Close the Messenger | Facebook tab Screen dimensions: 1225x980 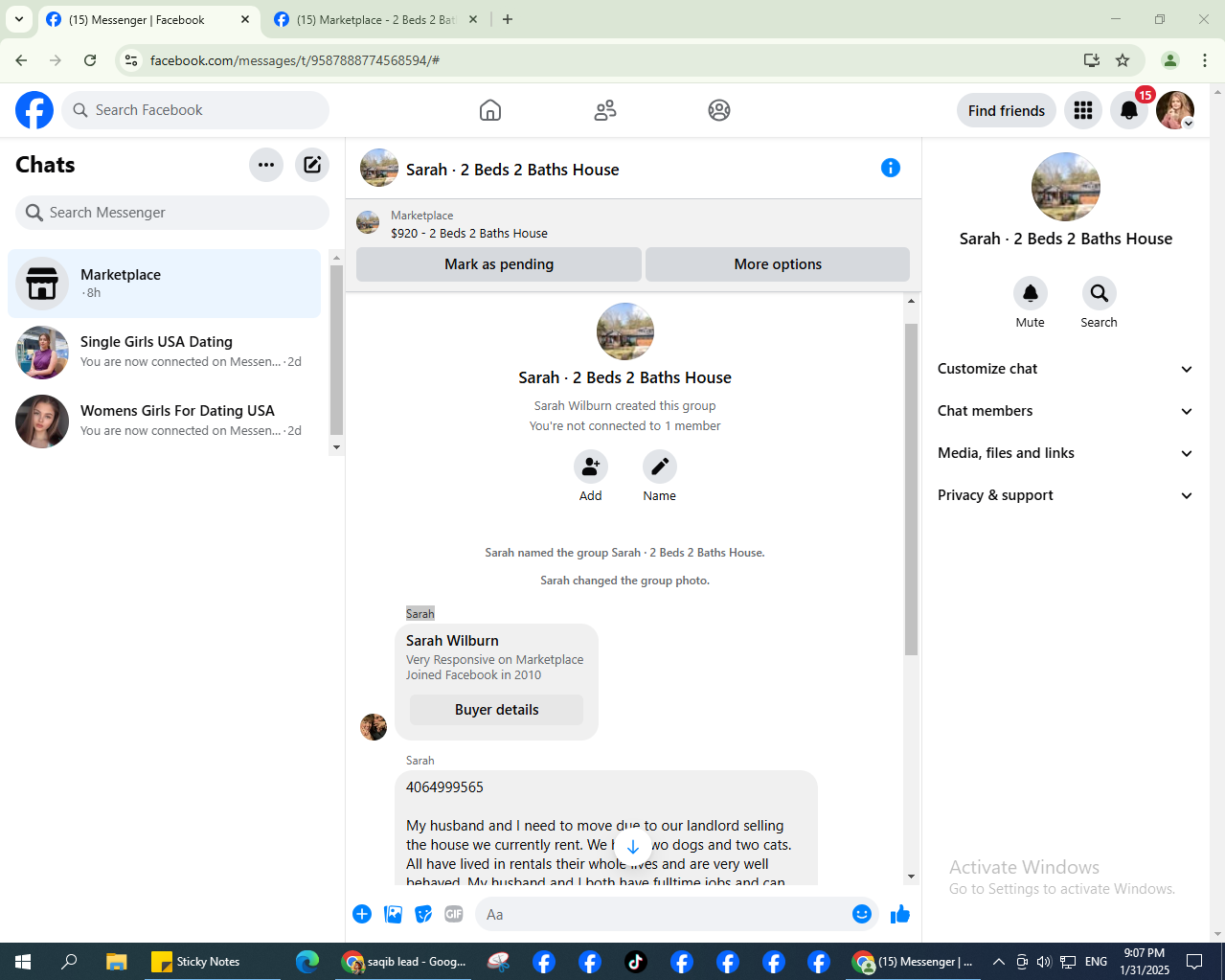245,19
